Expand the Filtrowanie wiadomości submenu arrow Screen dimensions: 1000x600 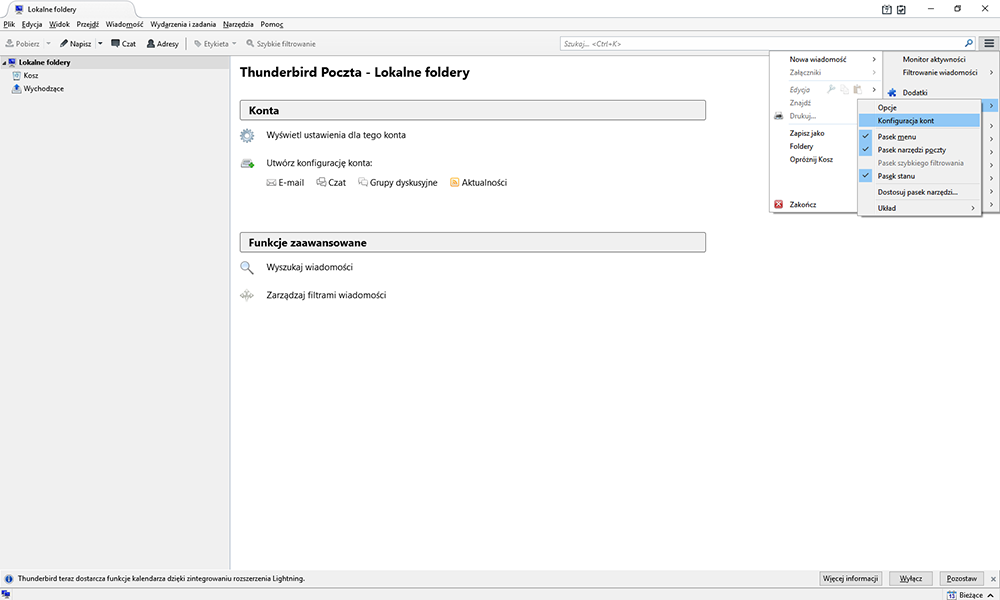(991, 73)
